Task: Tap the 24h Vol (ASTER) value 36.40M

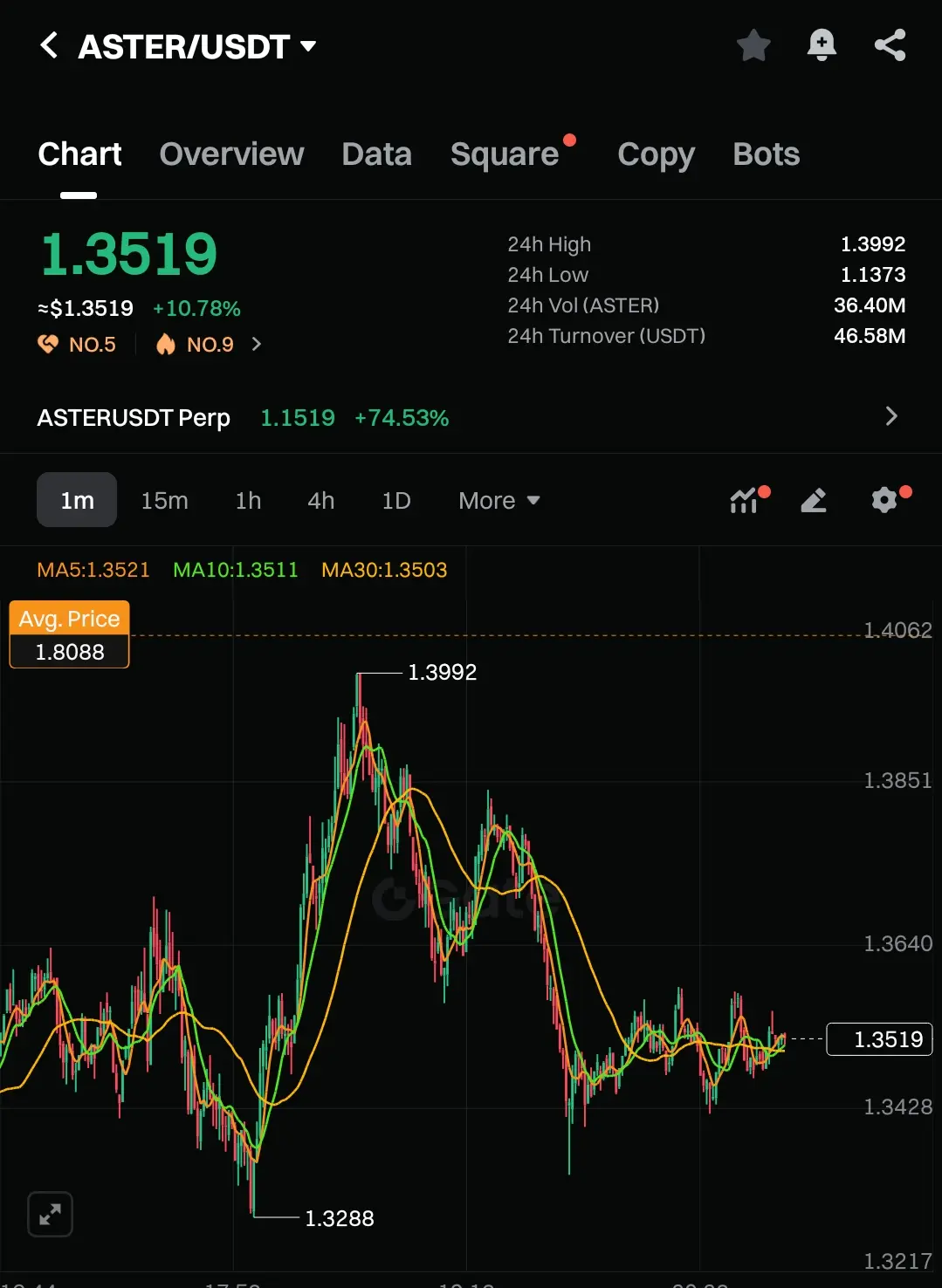Action: 870,305
